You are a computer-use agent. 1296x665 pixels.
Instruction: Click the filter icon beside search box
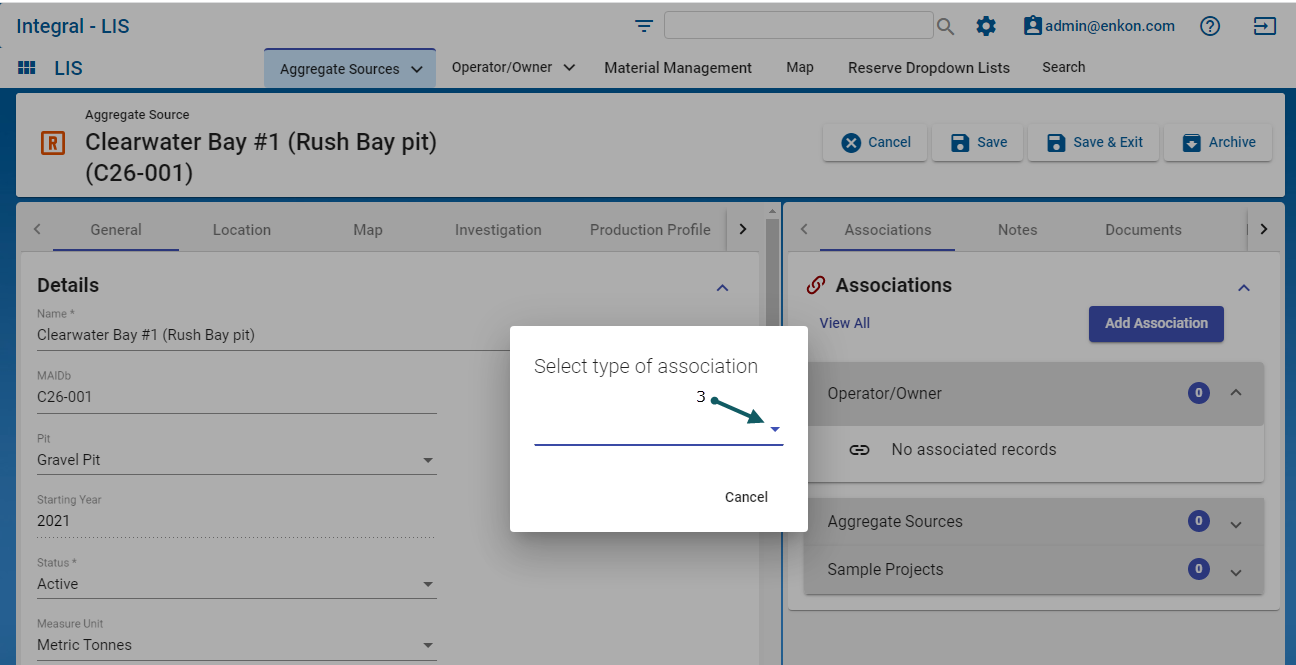pos(644,26)
